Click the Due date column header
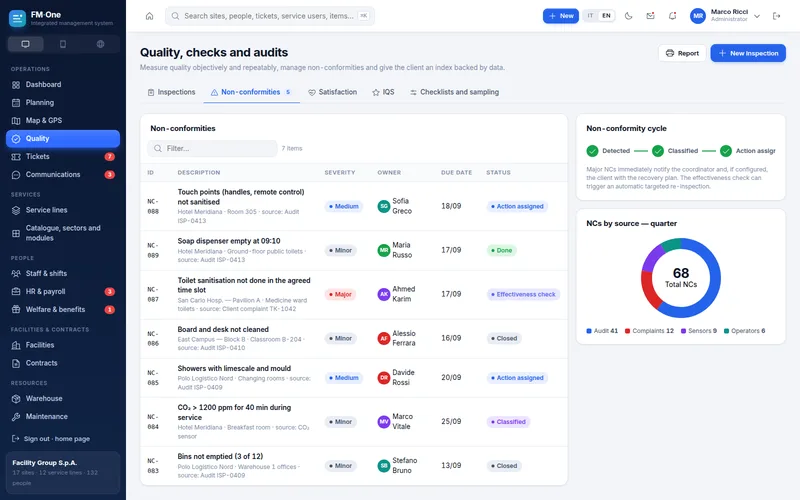The image size is (800, 500). 457,173
